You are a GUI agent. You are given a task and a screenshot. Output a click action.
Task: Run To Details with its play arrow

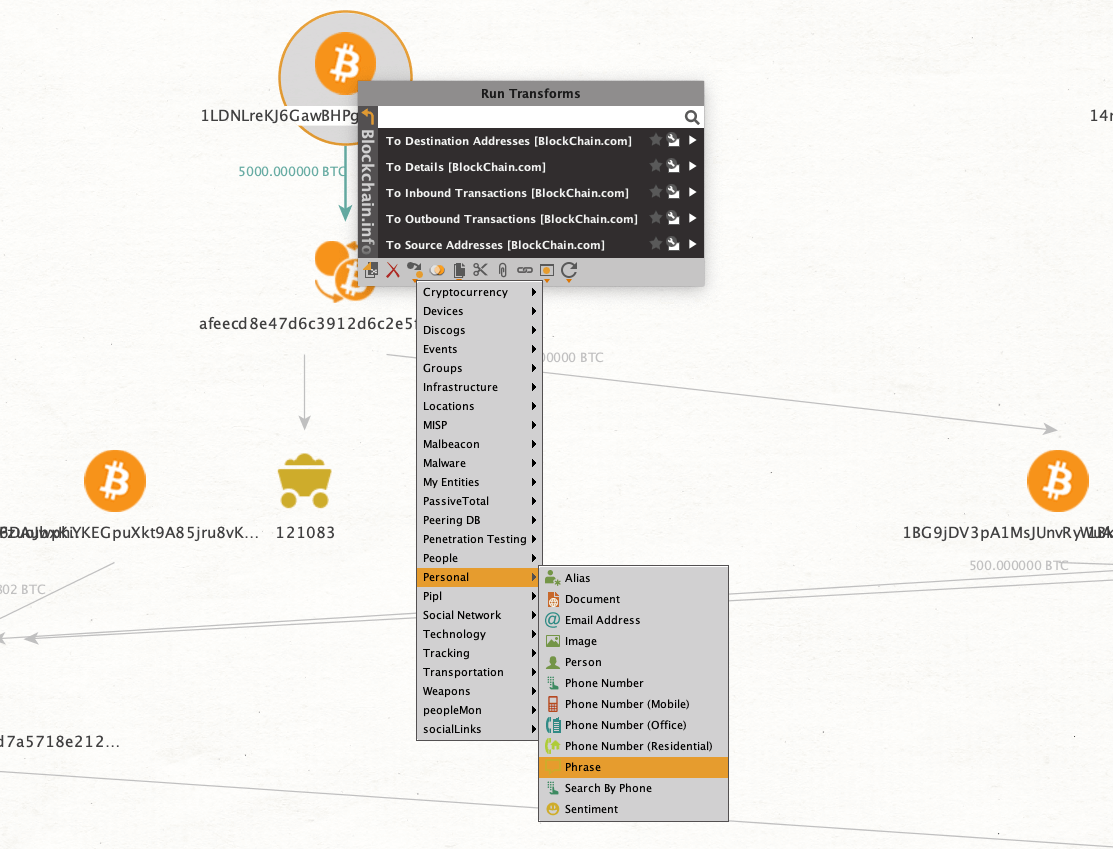692,166
